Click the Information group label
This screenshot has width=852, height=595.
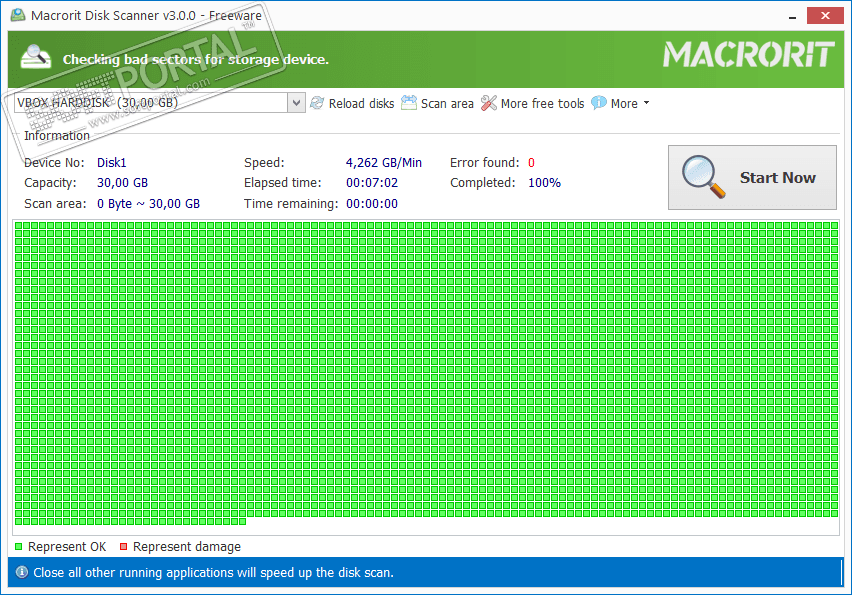(x=57, y=135)
